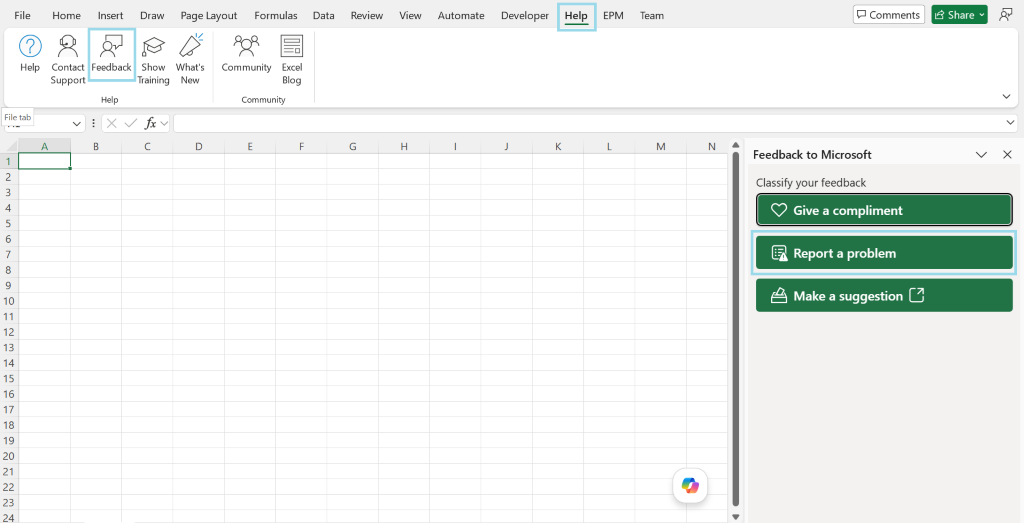Select row 18 header

point(9,425)
